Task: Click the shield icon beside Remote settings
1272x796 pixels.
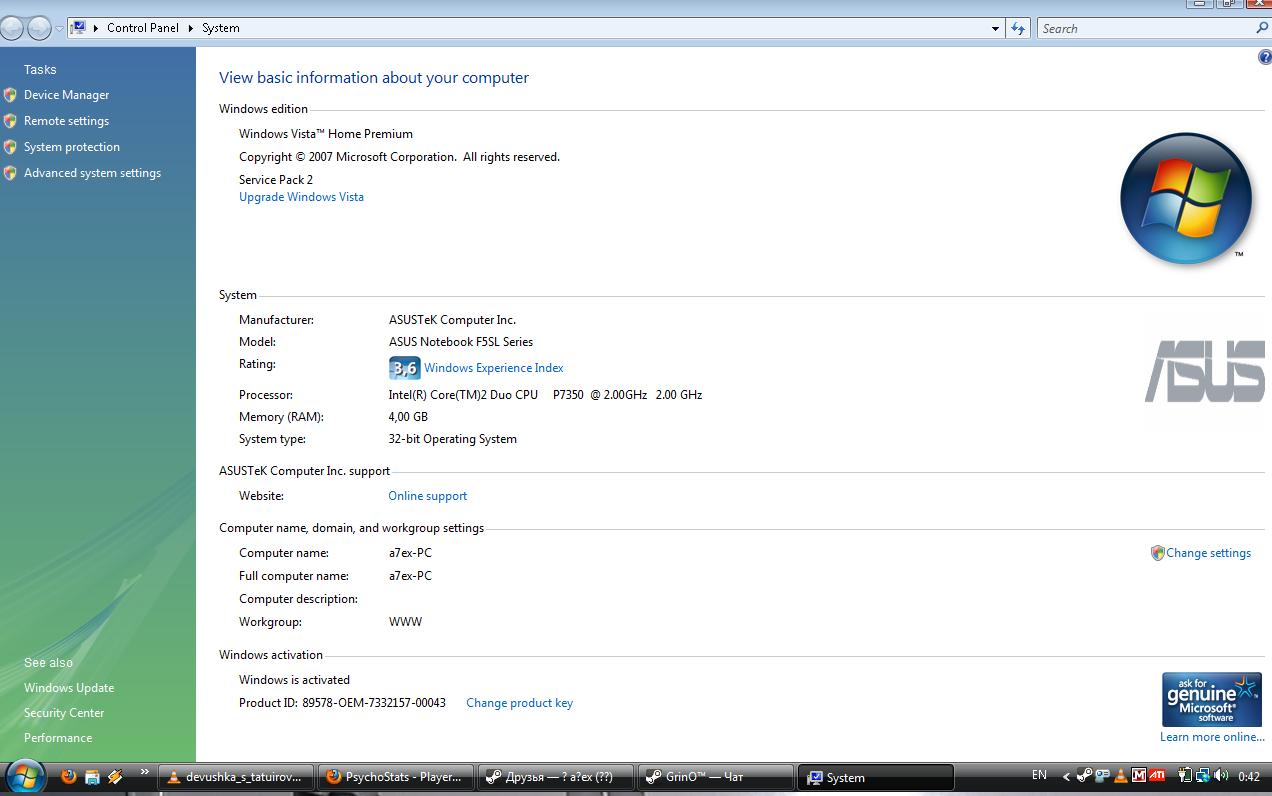Action: pos(10,121)
